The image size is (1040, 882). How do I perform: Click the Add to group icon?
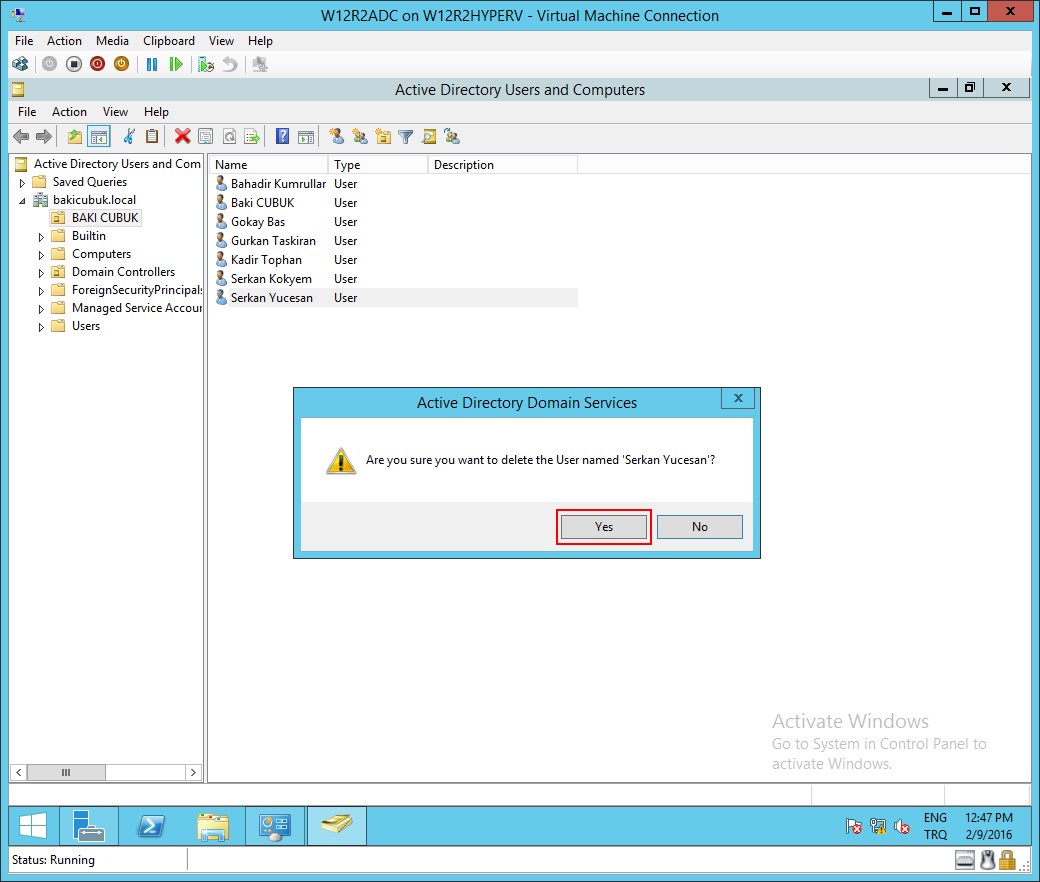point(452,137)
